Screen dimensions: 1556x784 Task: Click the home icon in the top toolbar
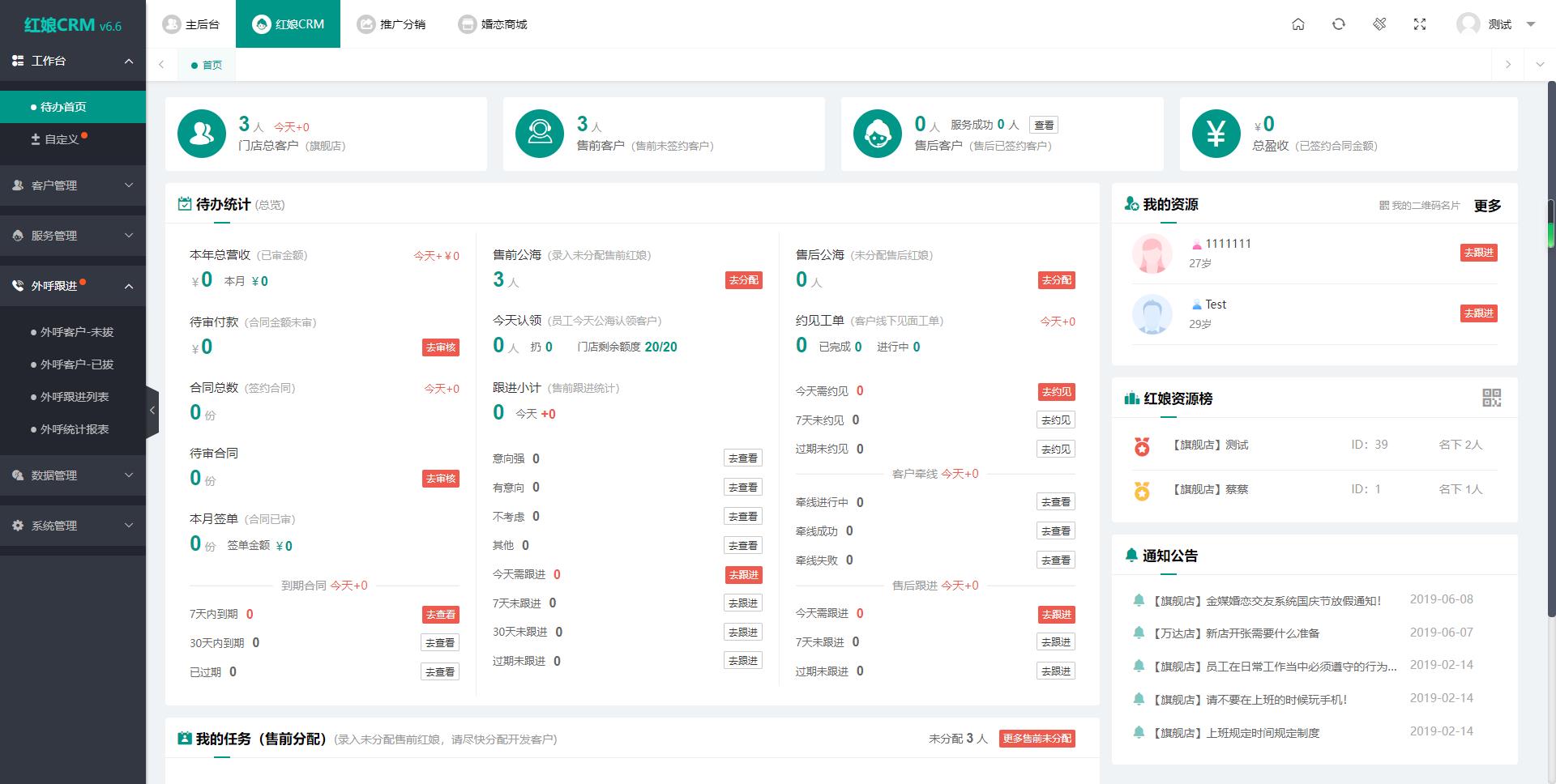pos(1297,24)
